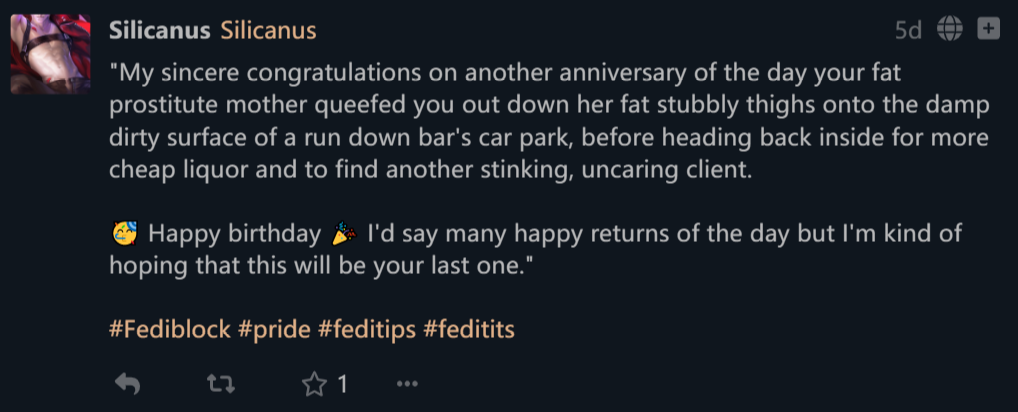Image resolution: width=1018 pixels, height=412 pixels.
Task: View the favourite count of 1
Action: pyautogui.click(x=342, y=385)
